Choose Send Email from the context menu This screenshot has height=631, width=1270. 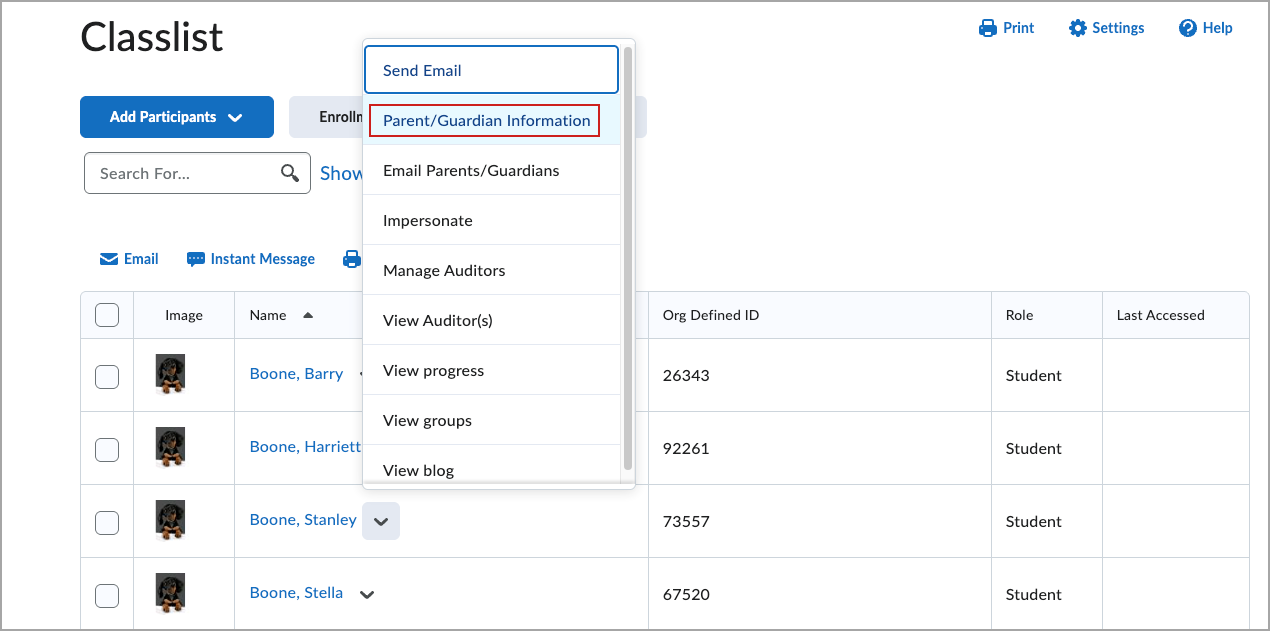pos(491,70)
